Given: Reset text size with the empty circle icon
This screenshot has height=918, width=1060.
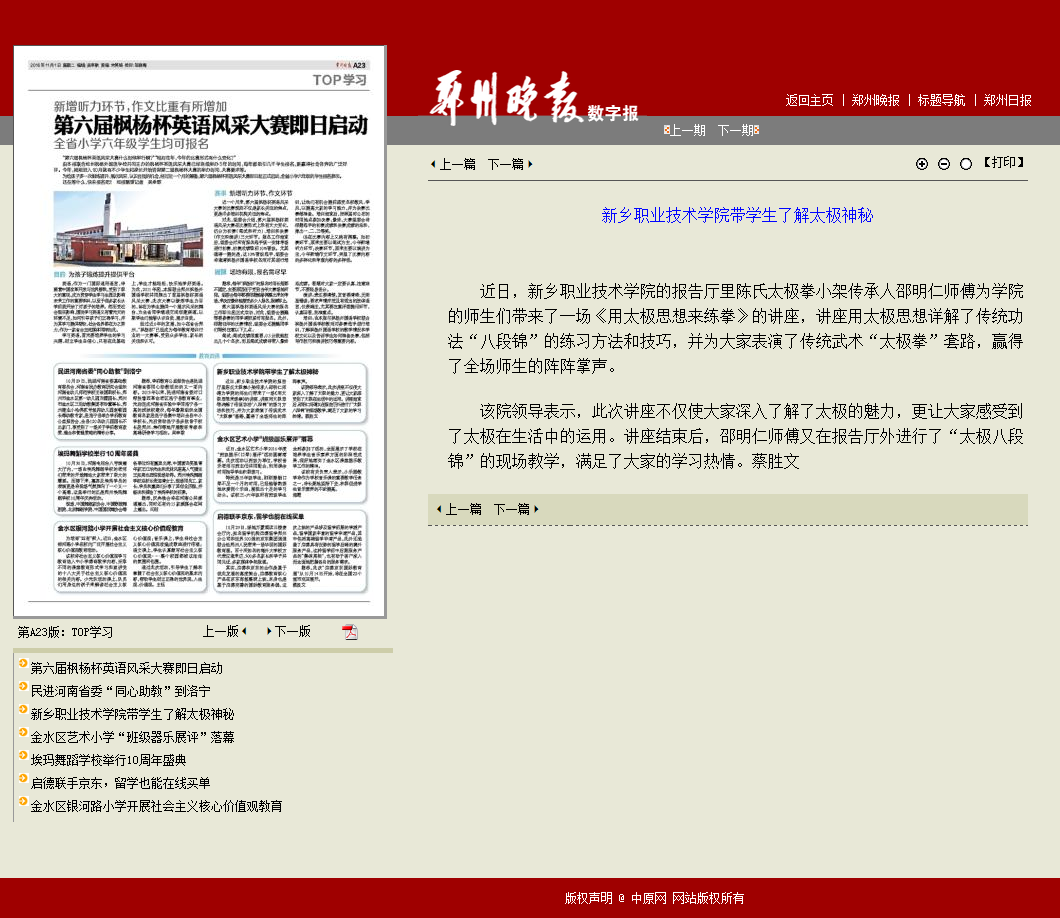Looking at the screenshot, I should (966, 164).
